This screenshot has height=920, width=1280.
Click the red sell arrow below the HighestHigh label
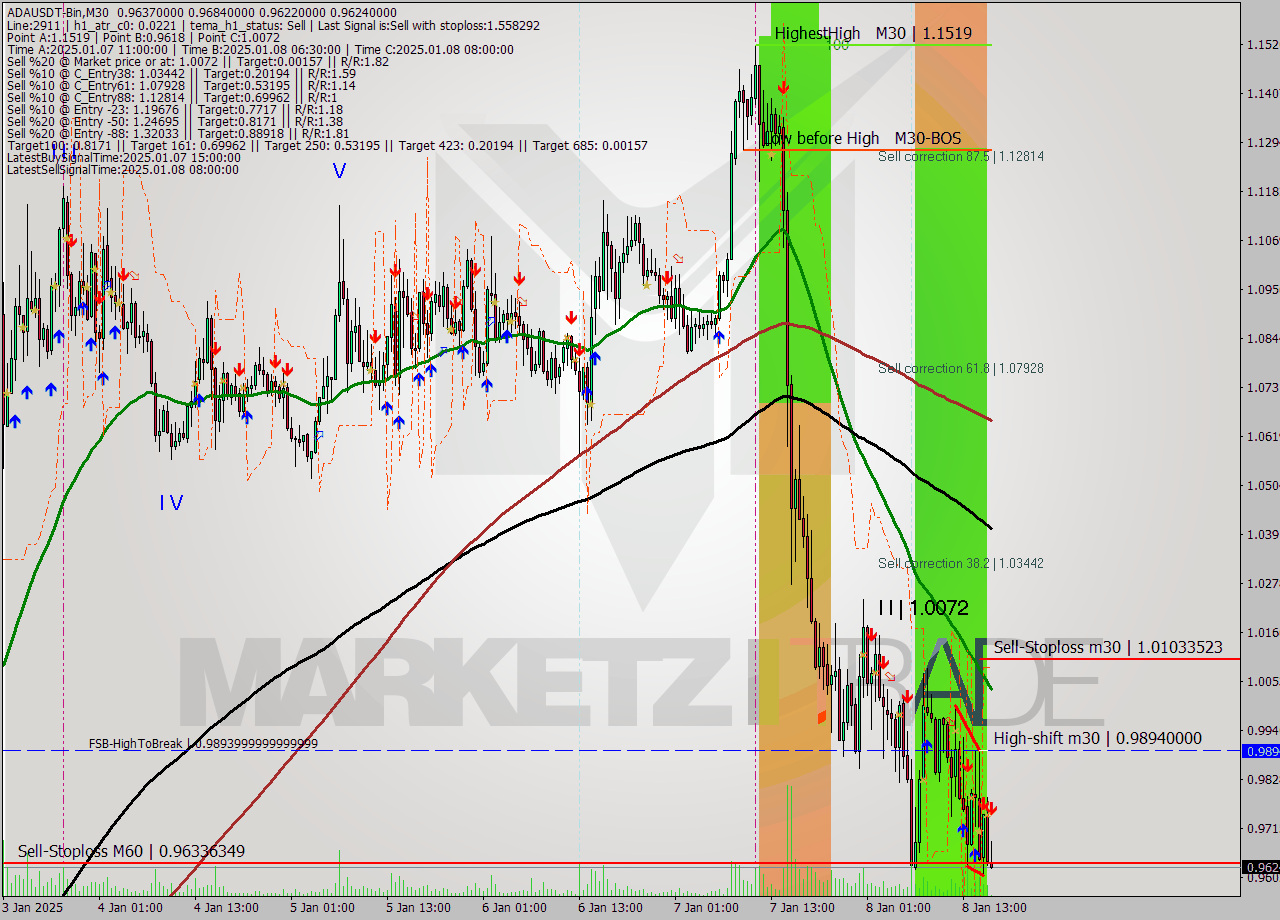(783, 88)
